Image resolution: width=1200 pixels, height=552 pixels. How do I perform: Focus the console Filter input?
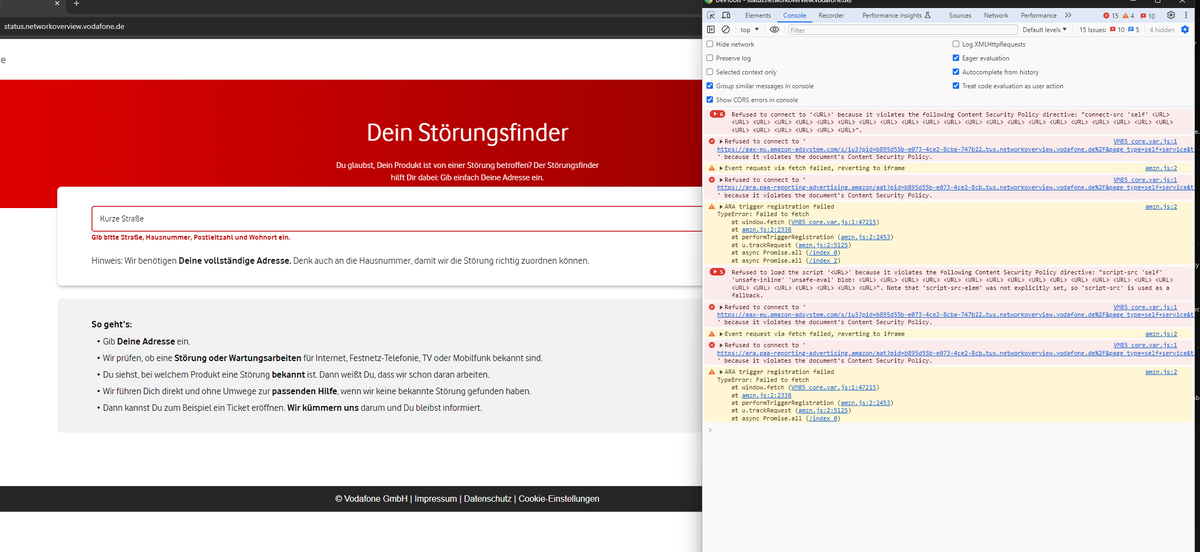click(x=900, y=30)
